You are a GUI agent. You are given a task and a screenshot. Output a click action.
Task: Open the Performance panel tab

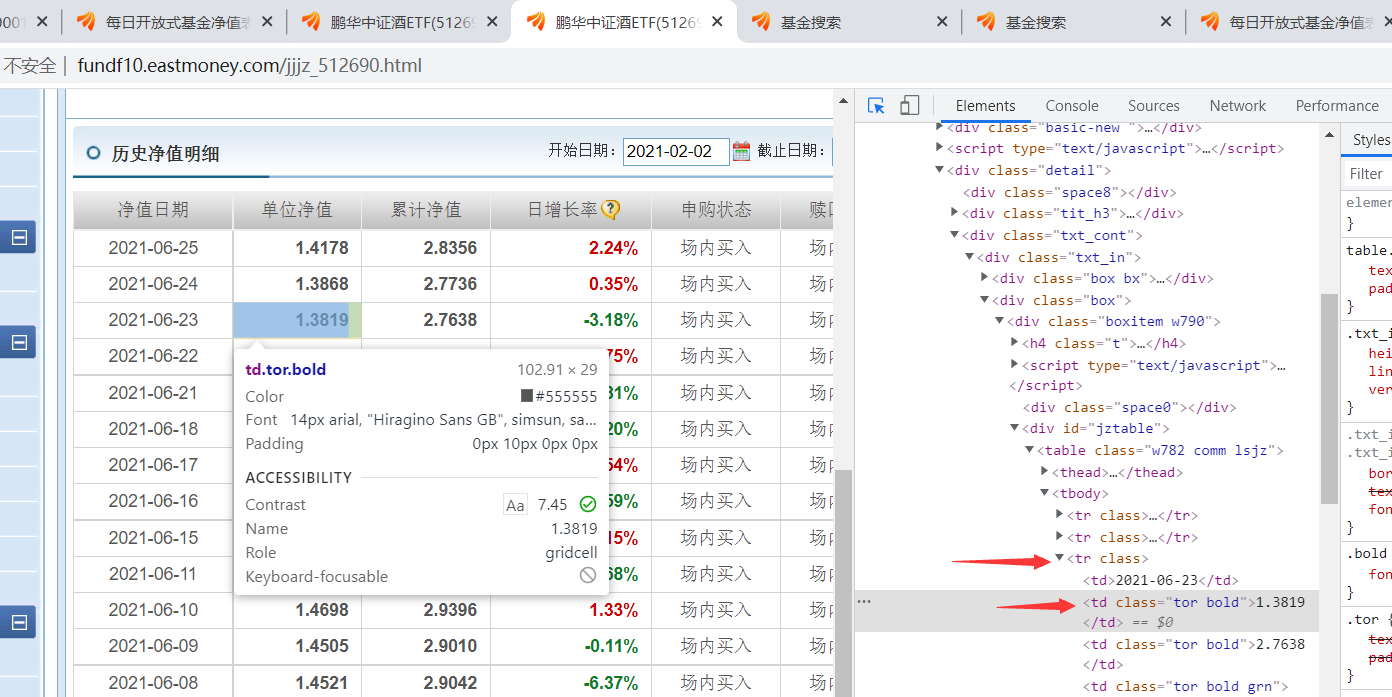click(x=1337, y=106)
